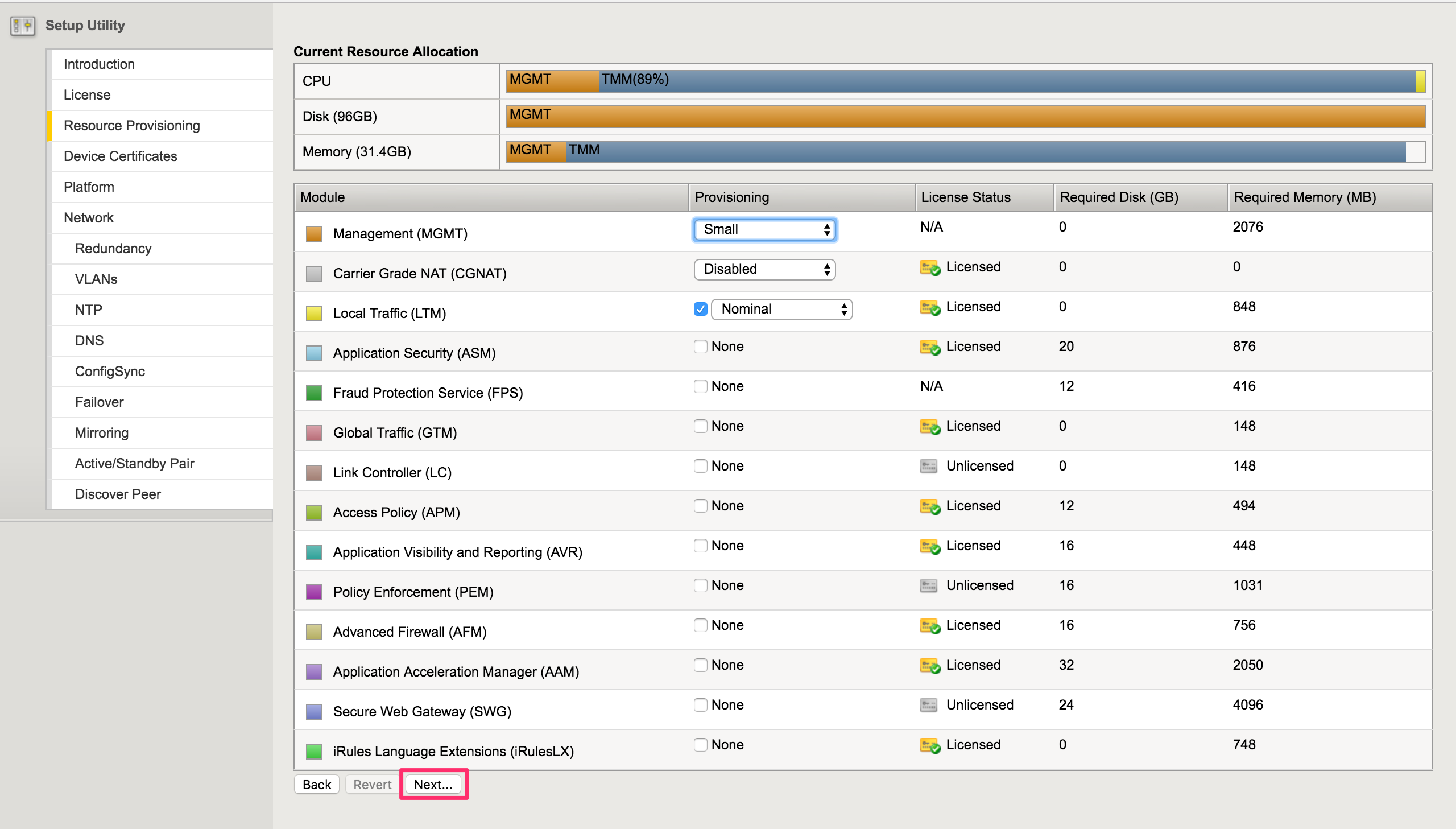Viewport: 1456px width, 829px height.
Task: Click the AAM Licensed status icon
Action: (930, 666)
